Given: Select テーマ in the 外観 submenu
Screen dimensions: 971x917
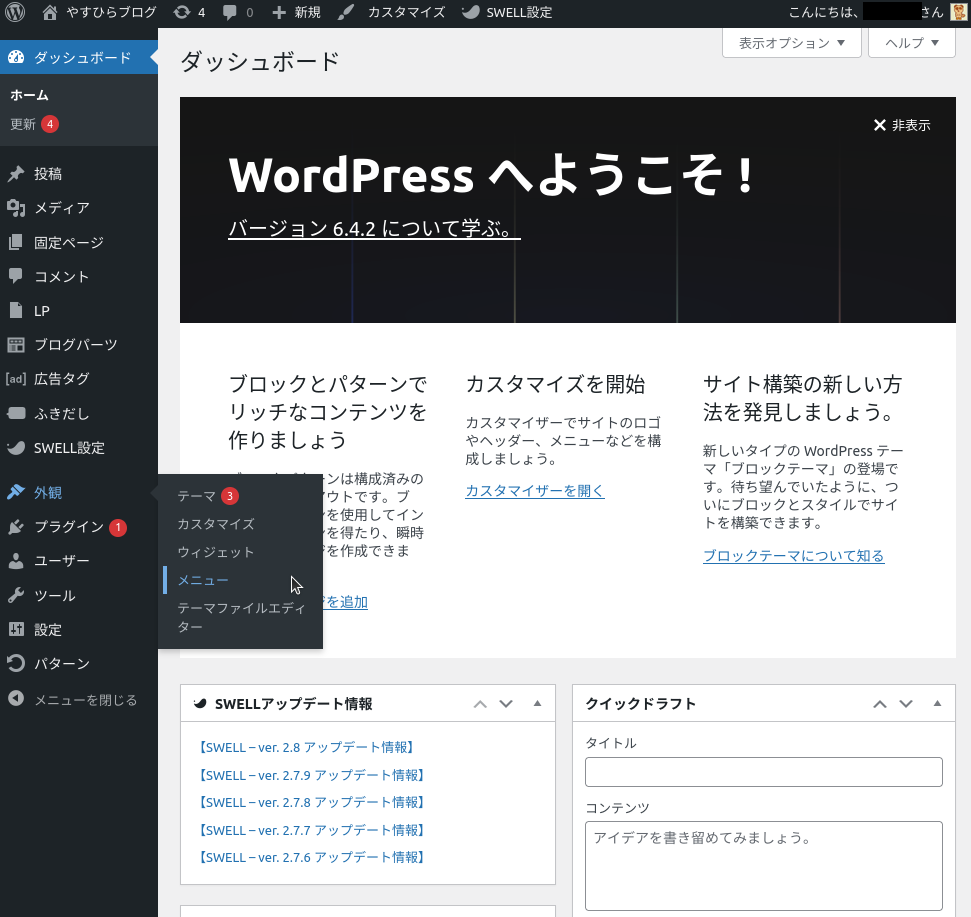Looking at the screenshot, I should tap(196, 496).
